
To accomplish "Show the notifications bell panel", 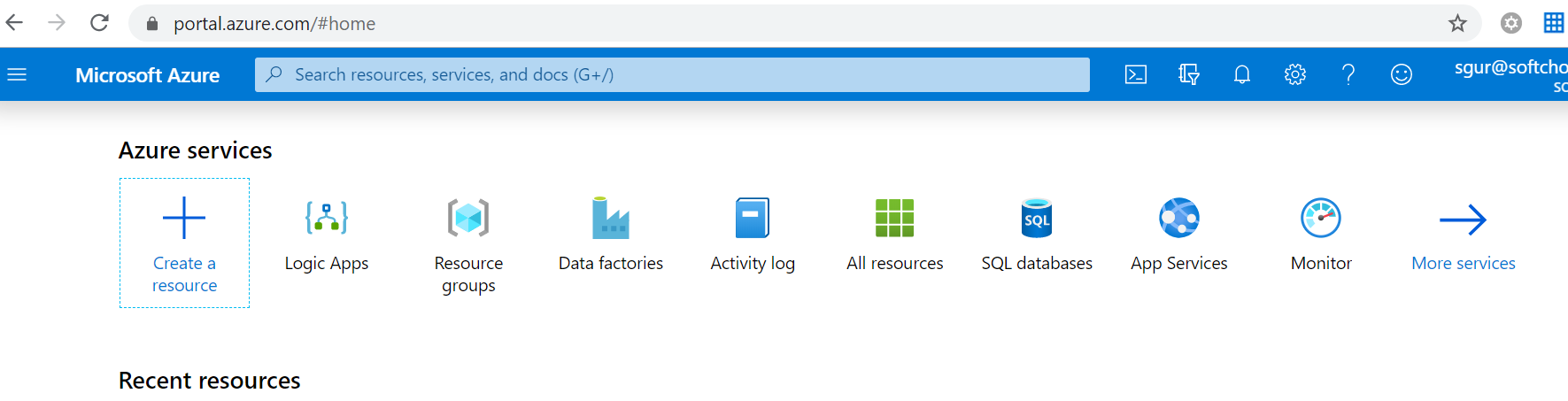I will [1242, 75].
